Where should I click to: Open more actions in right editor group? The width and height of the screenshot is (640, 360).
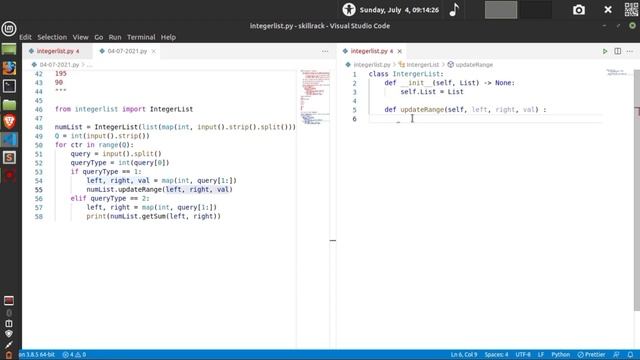[630, 51]
